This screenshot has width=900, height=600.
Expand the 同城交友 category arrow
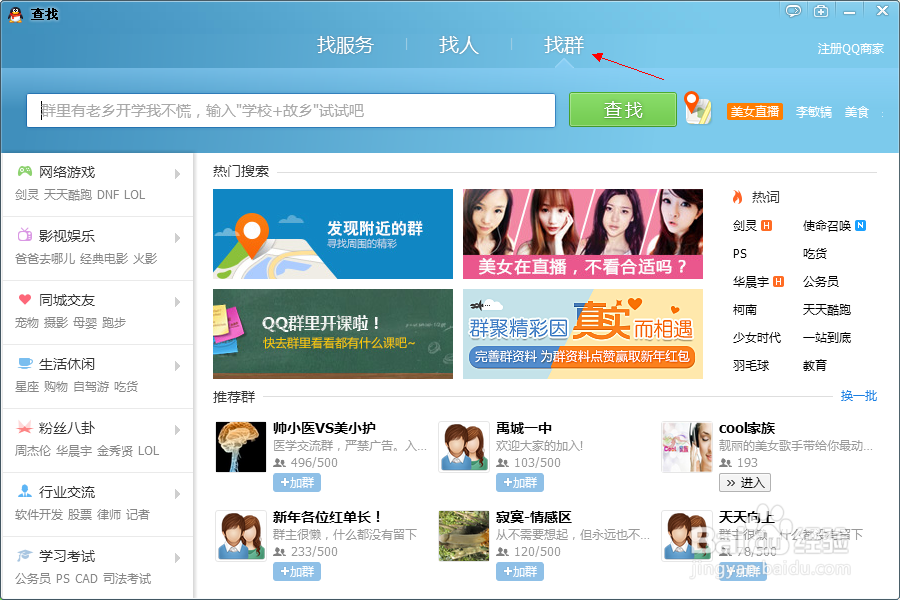pos(177,301)
